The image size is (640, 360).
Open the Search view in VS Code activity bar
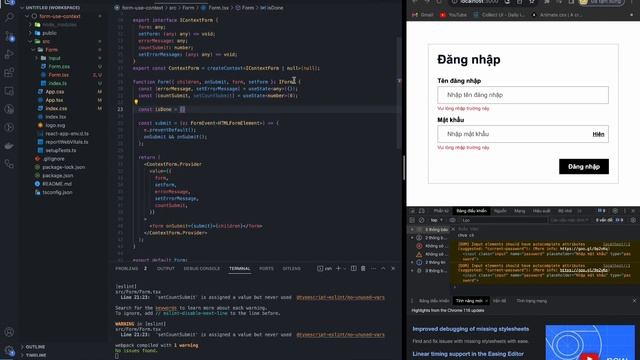[x=9, y=18]
